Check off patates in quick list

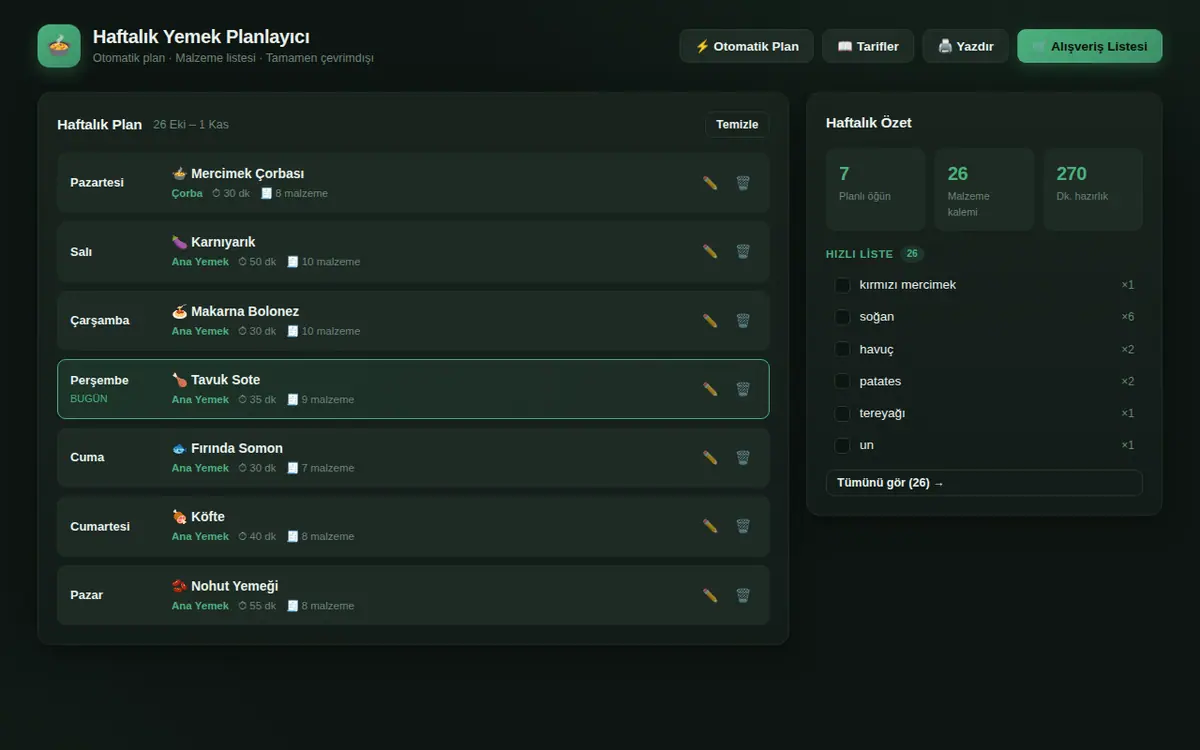[842, 381]
